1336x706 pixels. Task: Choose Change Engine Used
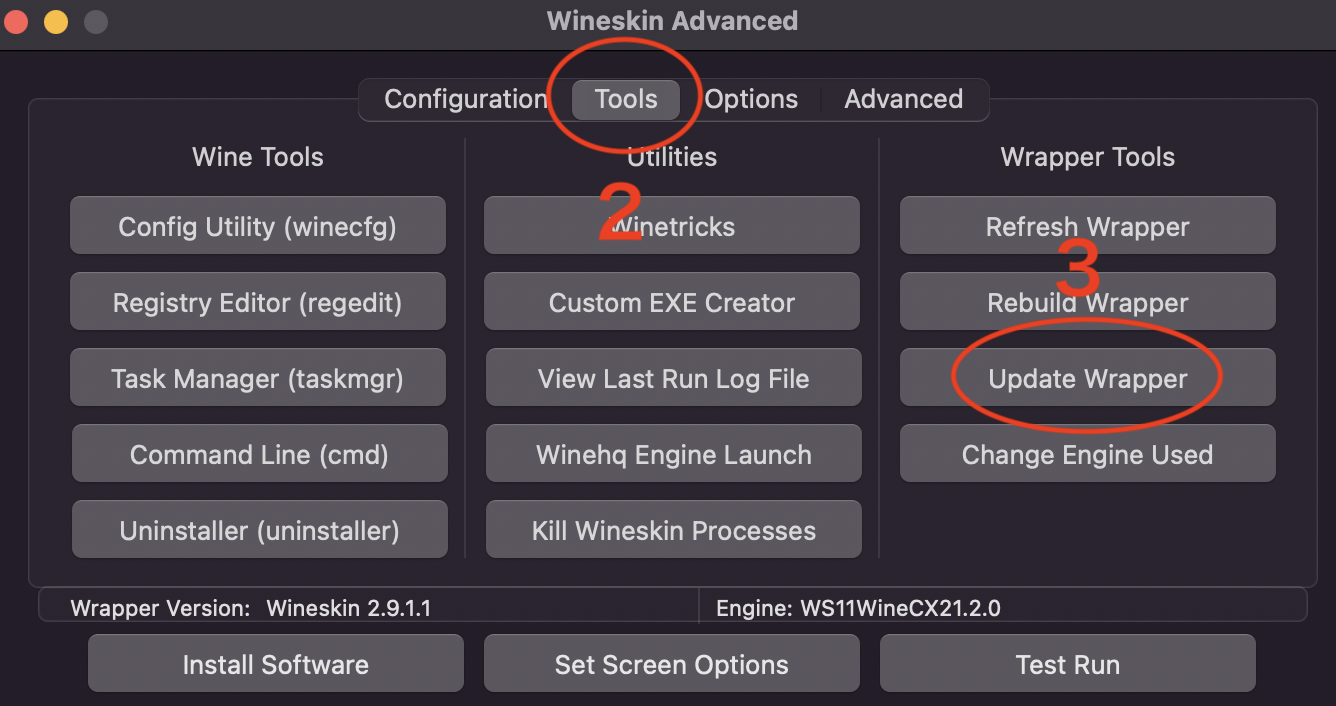pyautogui.click(x=1088, y=454)
